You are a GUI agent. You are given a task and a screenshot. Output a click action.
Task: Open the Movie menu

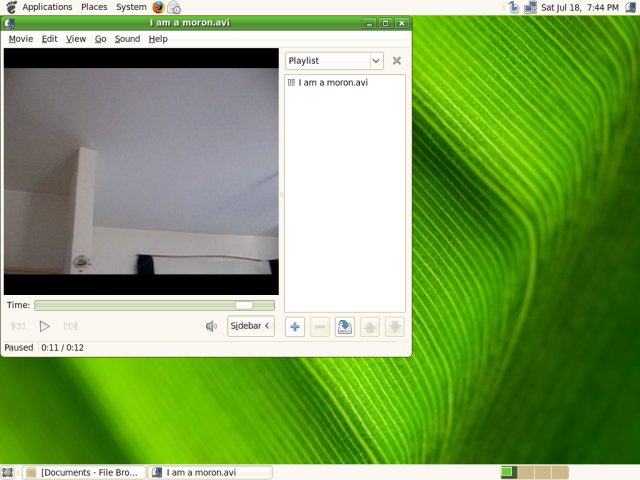[x=21, y=39]
